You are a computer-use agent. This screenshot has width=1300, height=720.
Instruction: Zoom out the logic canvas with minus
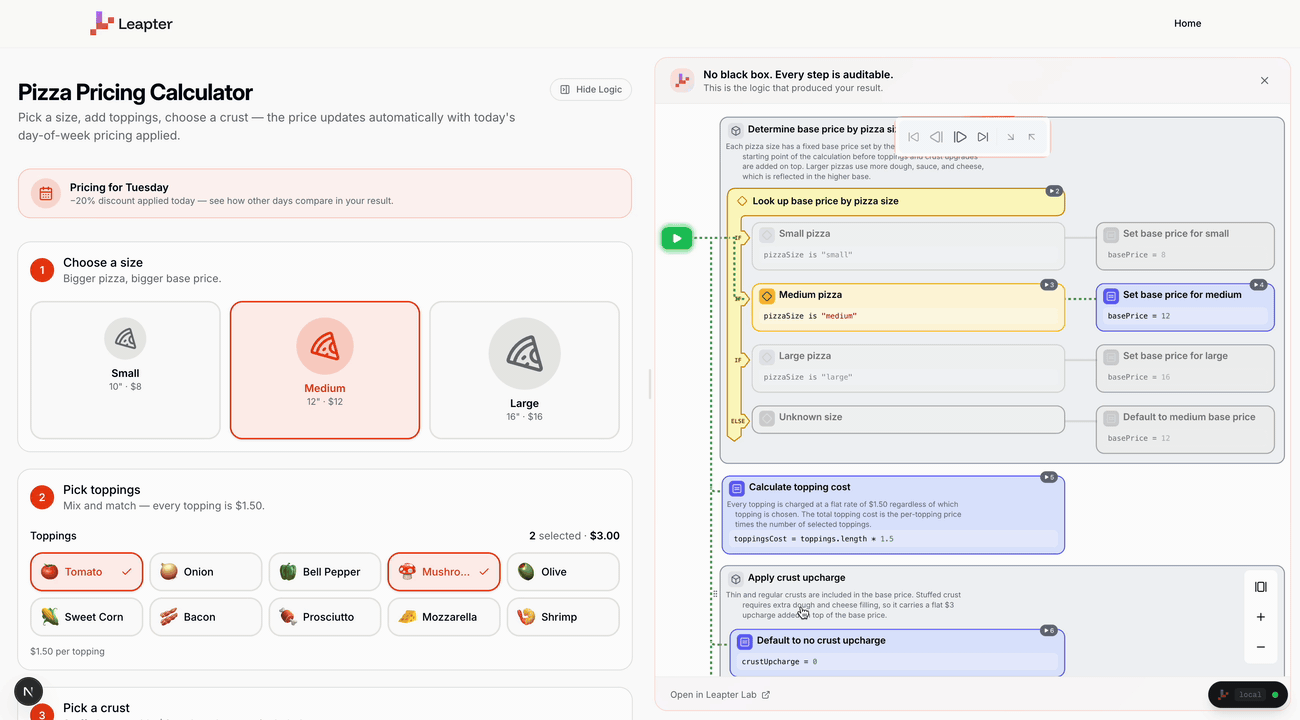(1260, 647)
